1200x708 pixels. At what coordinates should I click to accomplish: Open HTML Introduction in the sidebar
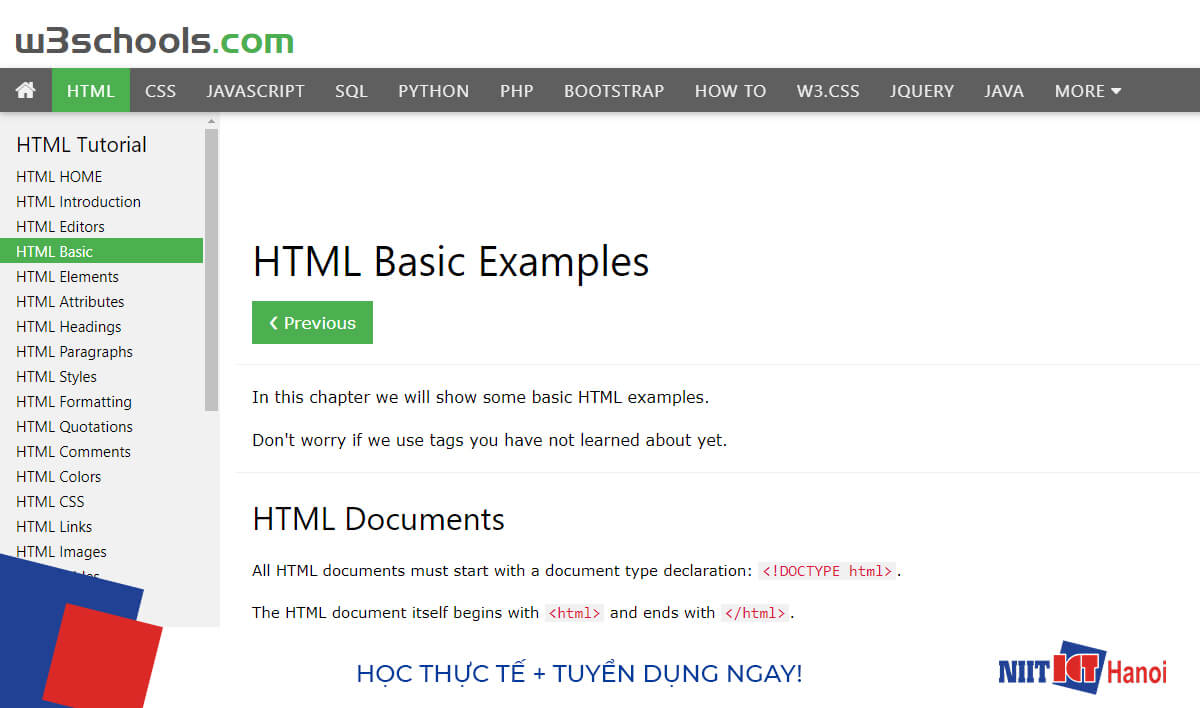pyautogui.click(x=78, y=201)
